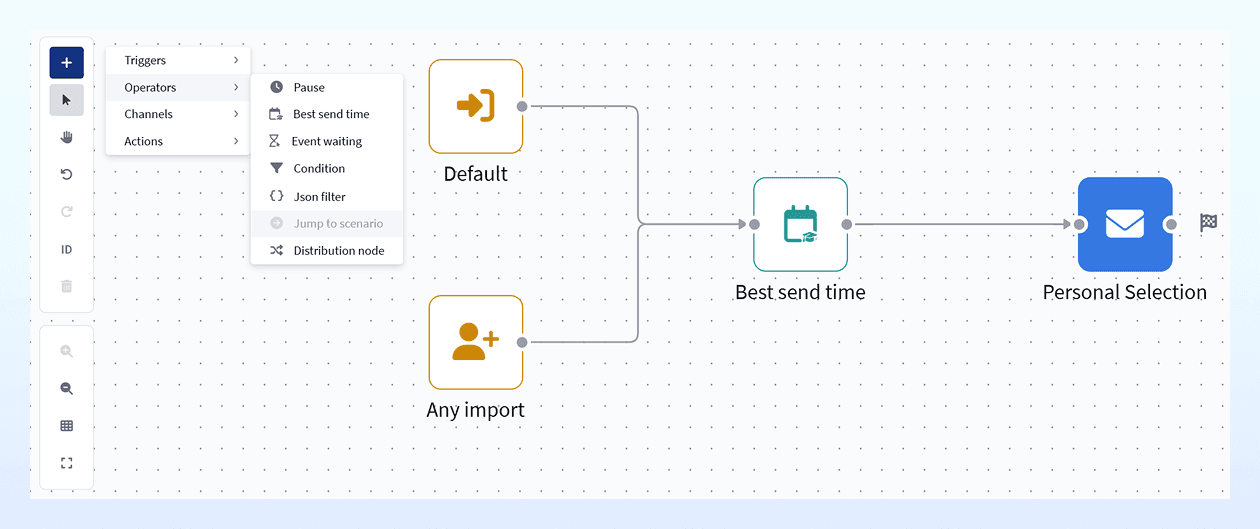Activate the hand pan tool

pos(67,137)
